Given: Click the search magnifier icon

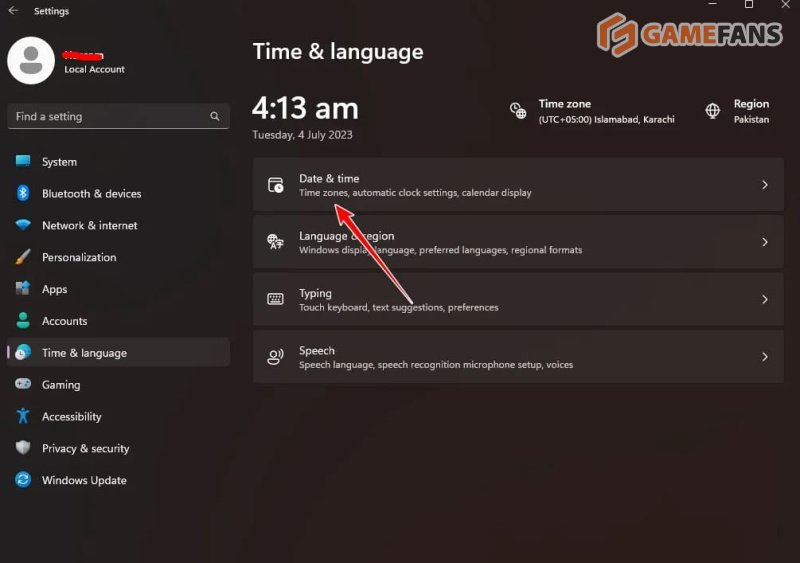Looking at the screenshot, I should pos(214,117).
